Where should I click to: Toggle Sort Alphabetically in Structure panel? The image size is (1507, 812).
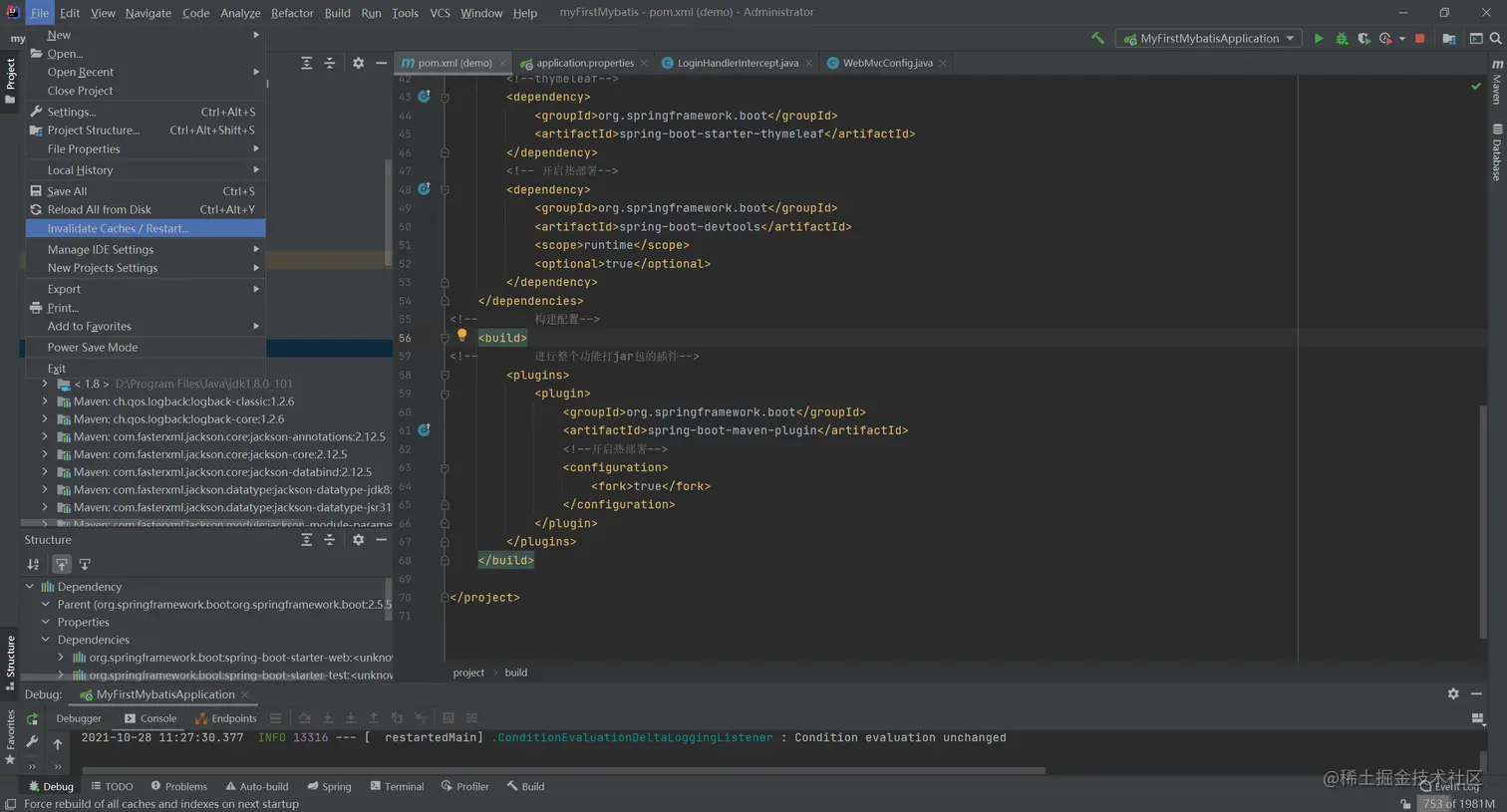tap(33, 564)
